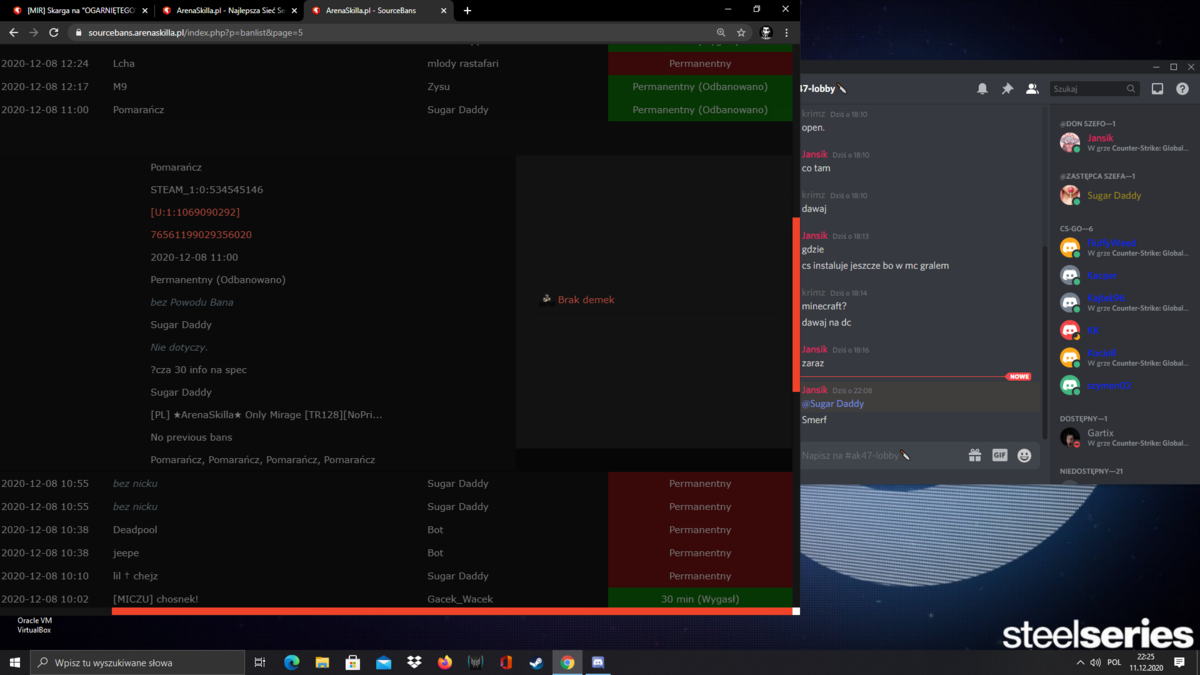
Task: Click the Napisz na #ak47-lobby message box
Action: (880, 455)
